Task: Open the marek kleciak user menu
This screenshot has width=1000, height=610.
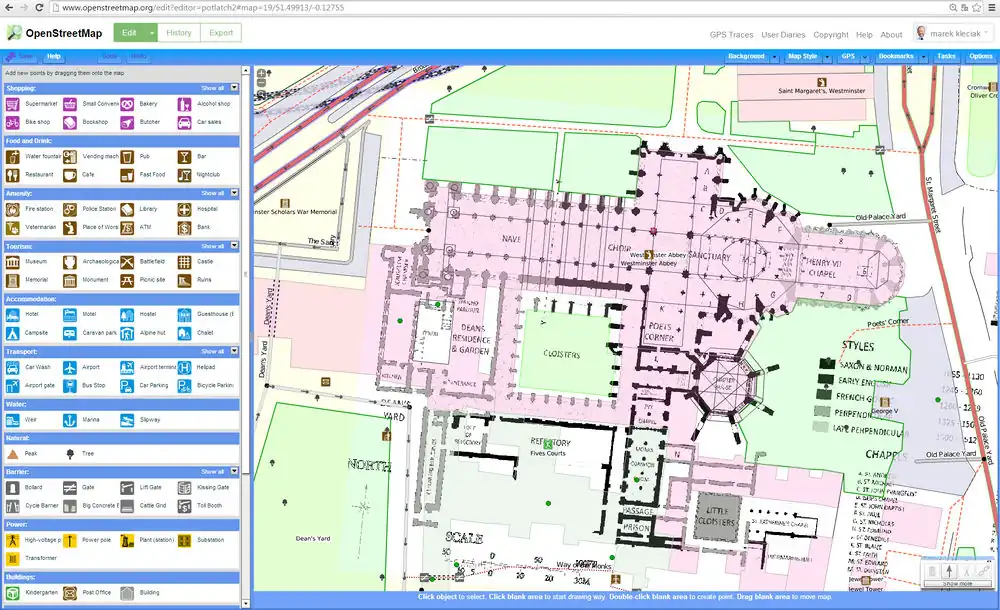Action: [x=953, y=33]
